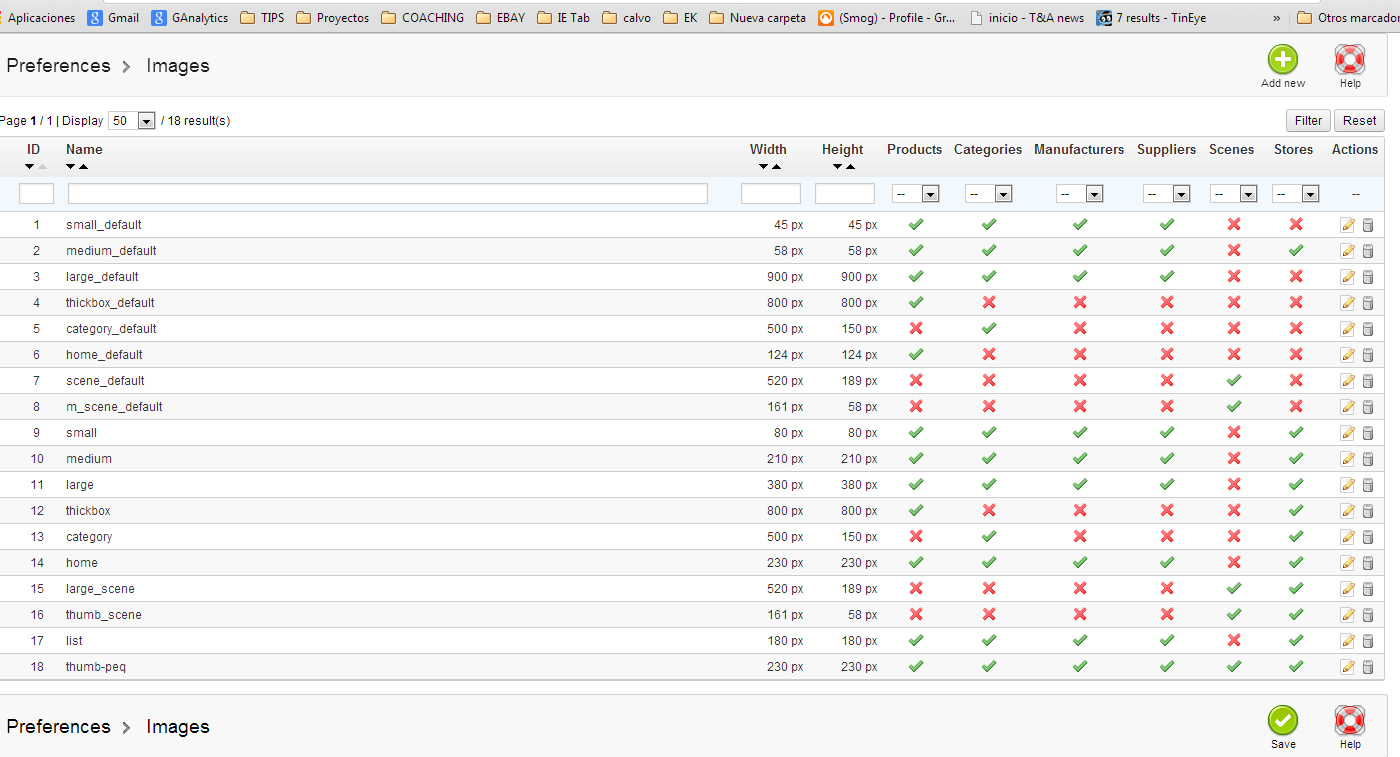Open the Scenes filter dropdown
1400x757 pixels.
(x=1234, y=194)
